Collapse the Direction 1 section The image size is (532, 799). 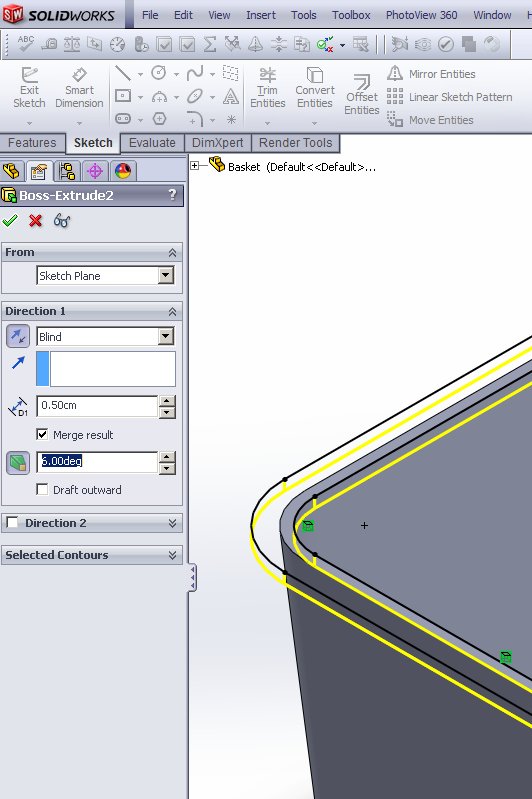tap(172, 311)
